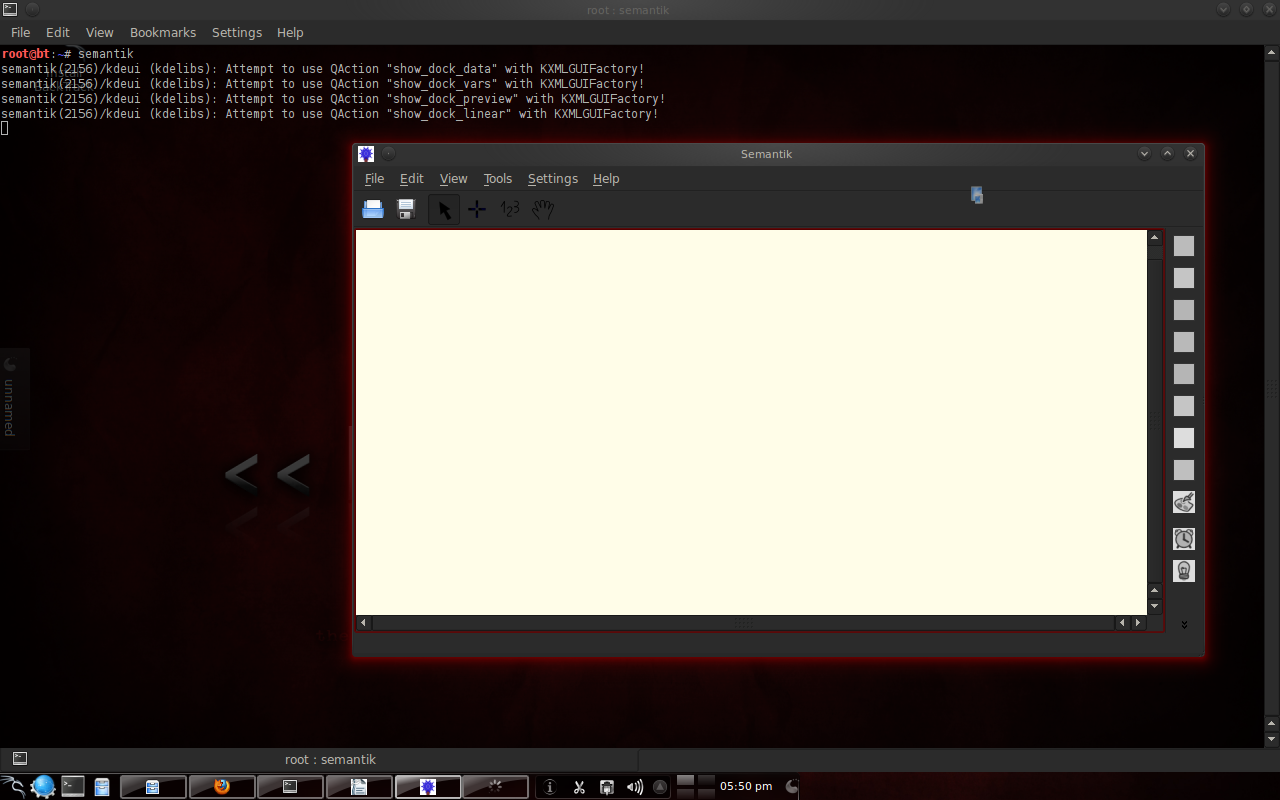Switch to the Konsole task button

click(290, 787)
